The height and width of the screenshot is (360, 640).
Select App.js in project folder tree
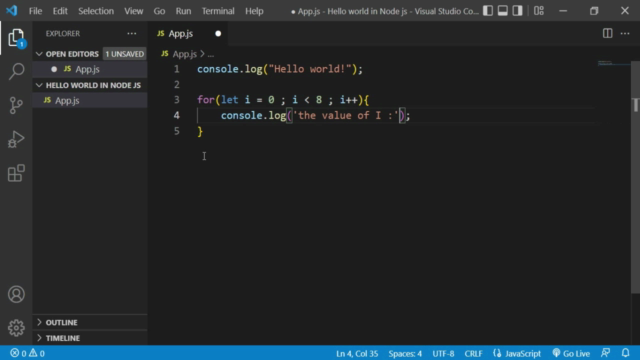[90, 100]
